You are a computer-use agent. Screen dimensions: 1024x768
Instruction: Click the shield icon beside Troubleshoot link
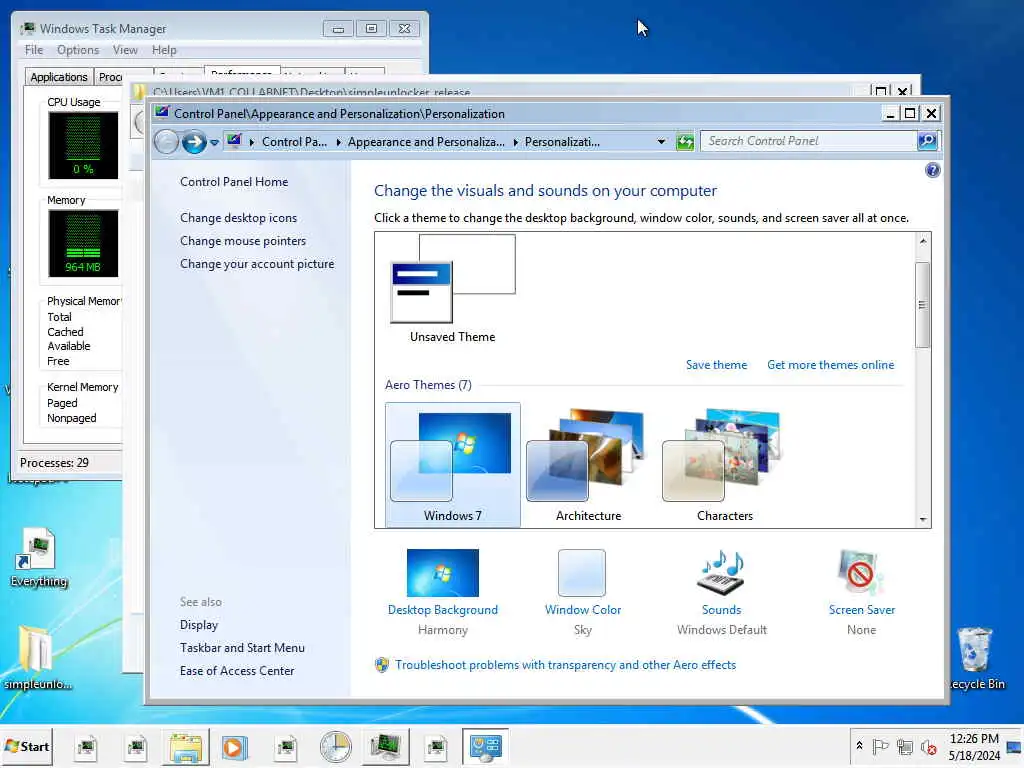click(x=382, y=665)
